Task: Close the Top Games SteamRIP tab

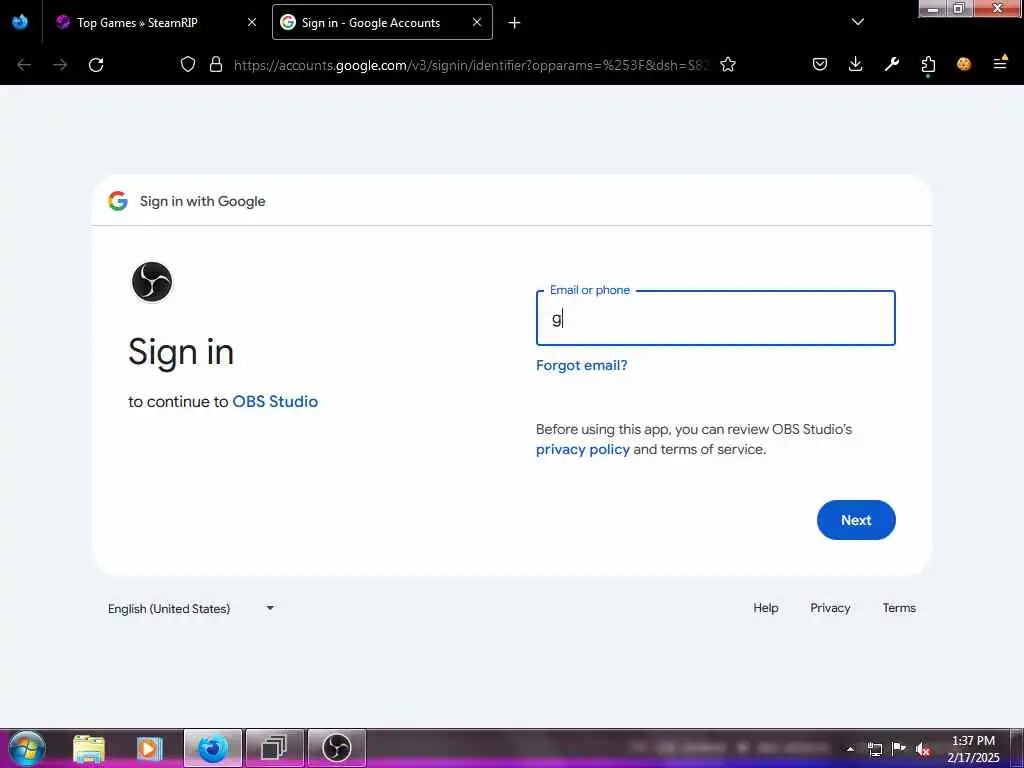Action: pos(252,22)
